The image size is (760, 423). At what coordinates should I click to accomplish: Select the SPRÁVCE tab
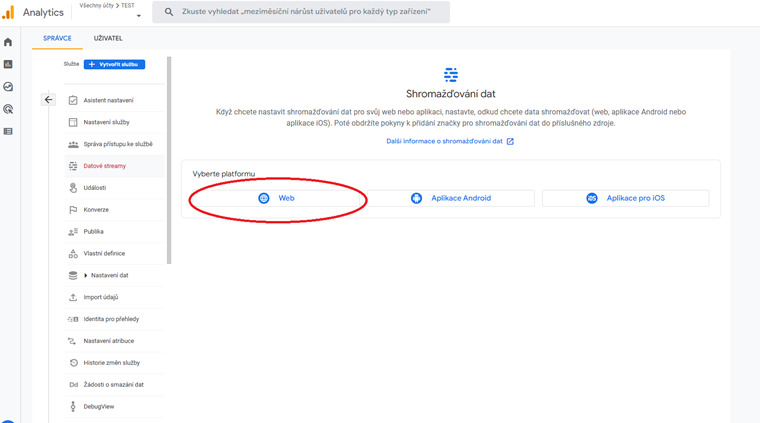[x=57, y=38]
